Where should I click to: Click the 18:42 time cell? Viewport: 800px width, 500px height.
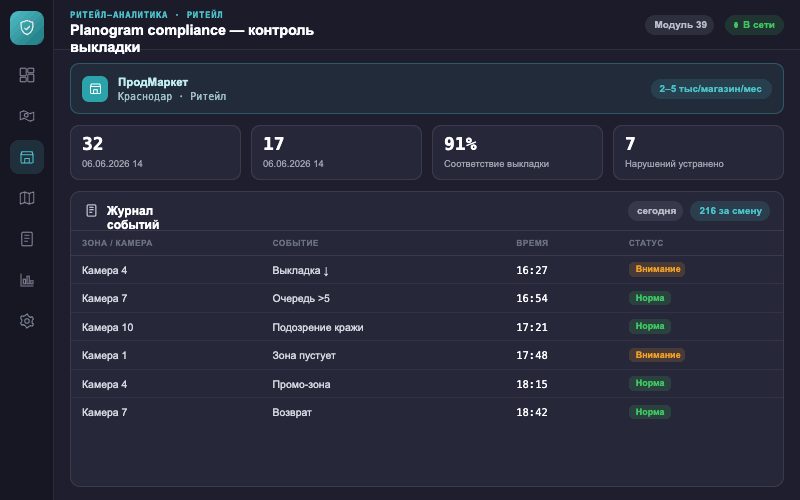[532, 412]
